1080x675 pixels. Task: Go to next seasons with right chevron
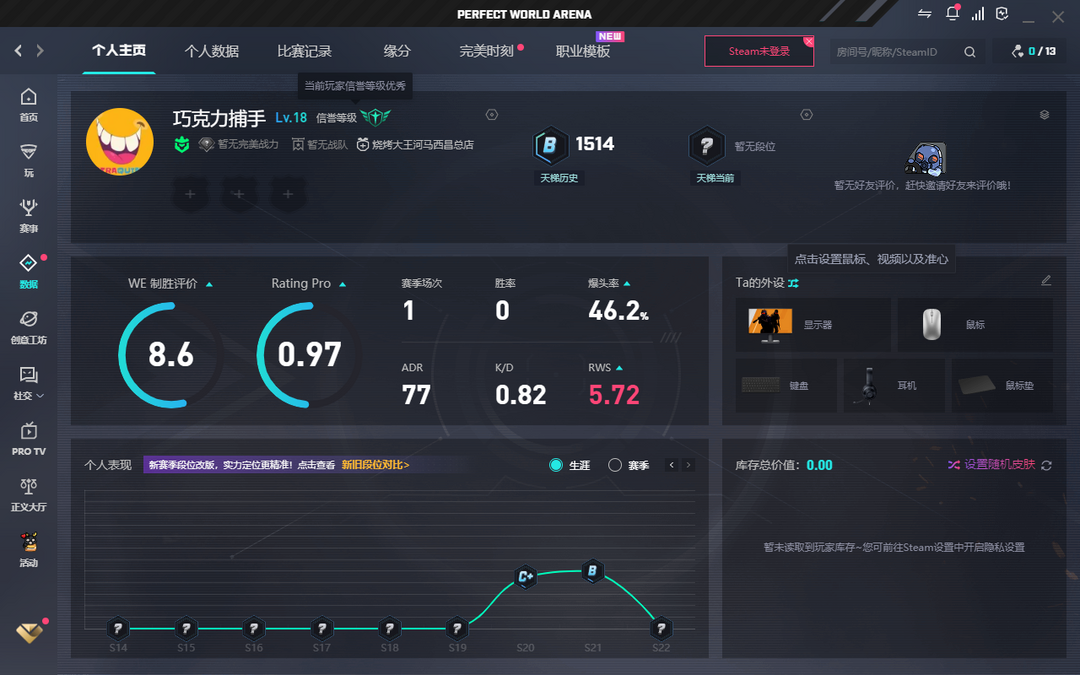click(687, 465)
